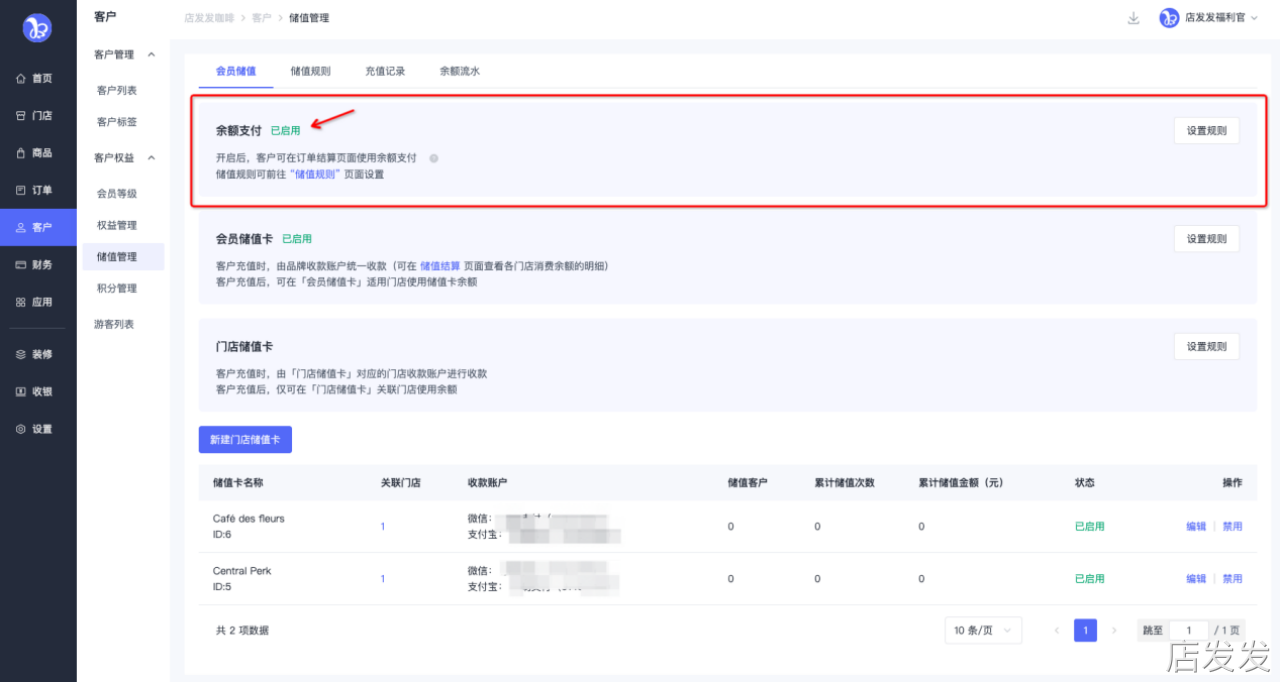Click the 共 2 项数据 total text
The height and width of the screenshot is (682, 1280).
click(x=242, y=630)
